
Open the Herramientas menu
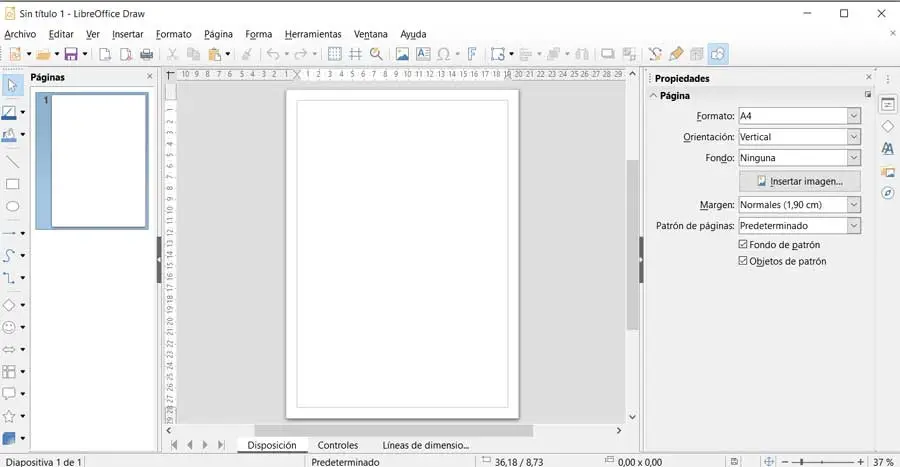[312, 34]
